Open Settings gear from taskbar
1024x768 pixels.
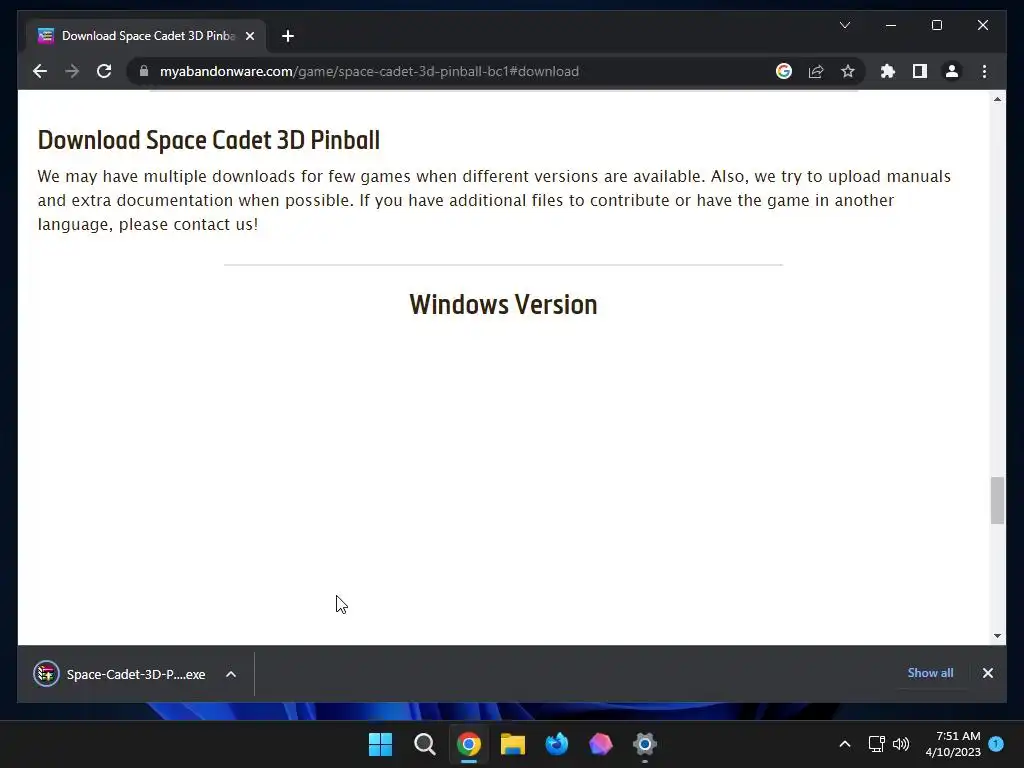[x=645, y=744]
